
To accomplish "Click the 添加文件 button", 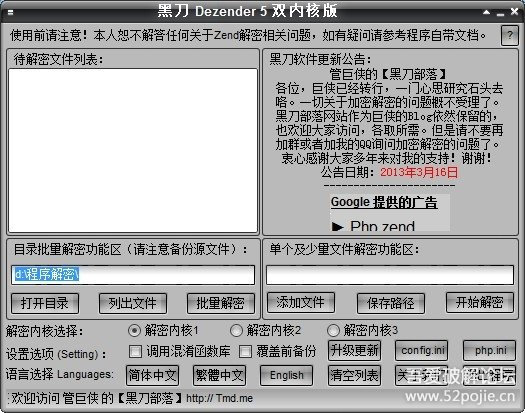I will click(301, 302).
